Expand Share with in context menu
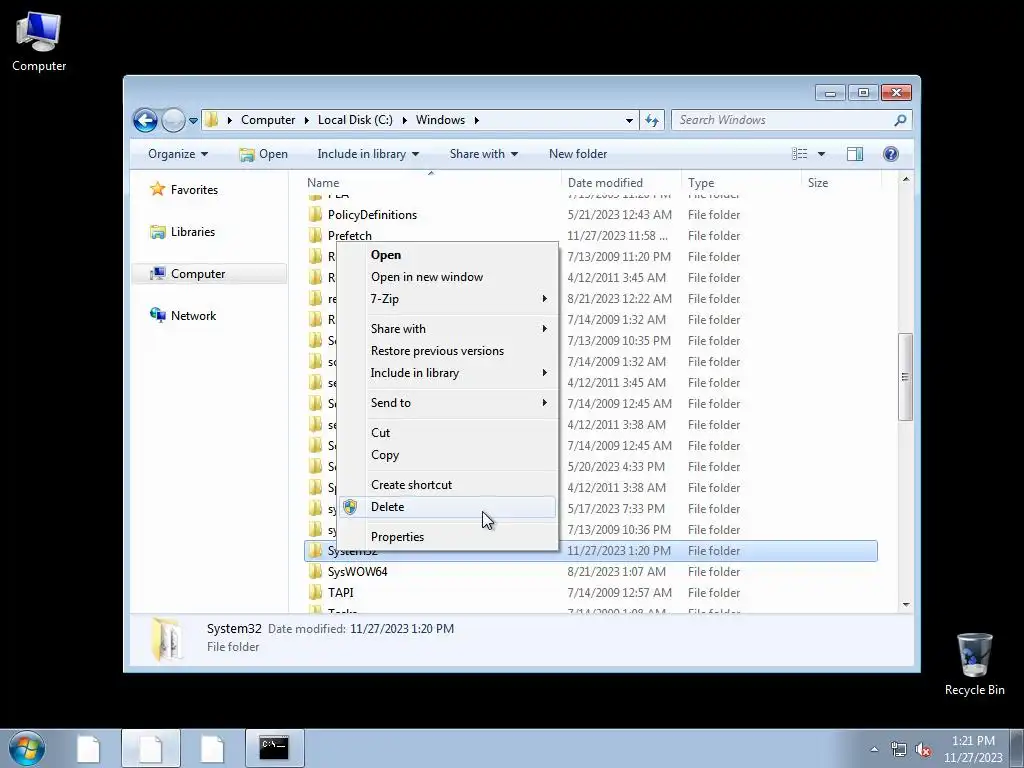The height and width of the screenshot is (768, 1024). click(447, 328)
